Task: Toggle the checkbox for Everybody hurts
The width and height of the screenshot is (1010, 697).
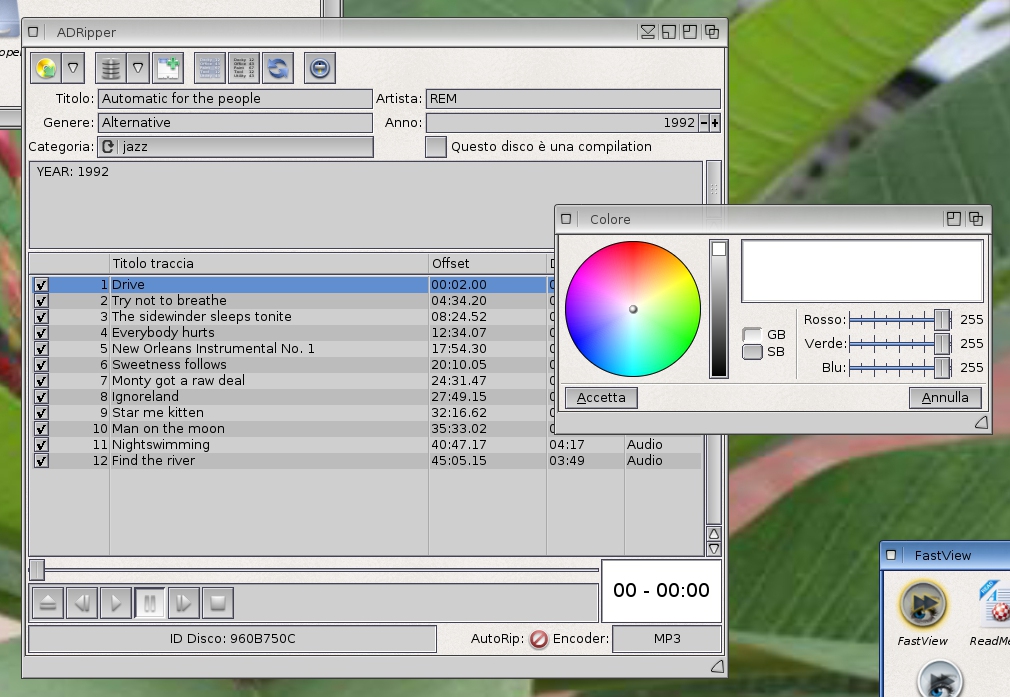Action: [x=41, y=333]
